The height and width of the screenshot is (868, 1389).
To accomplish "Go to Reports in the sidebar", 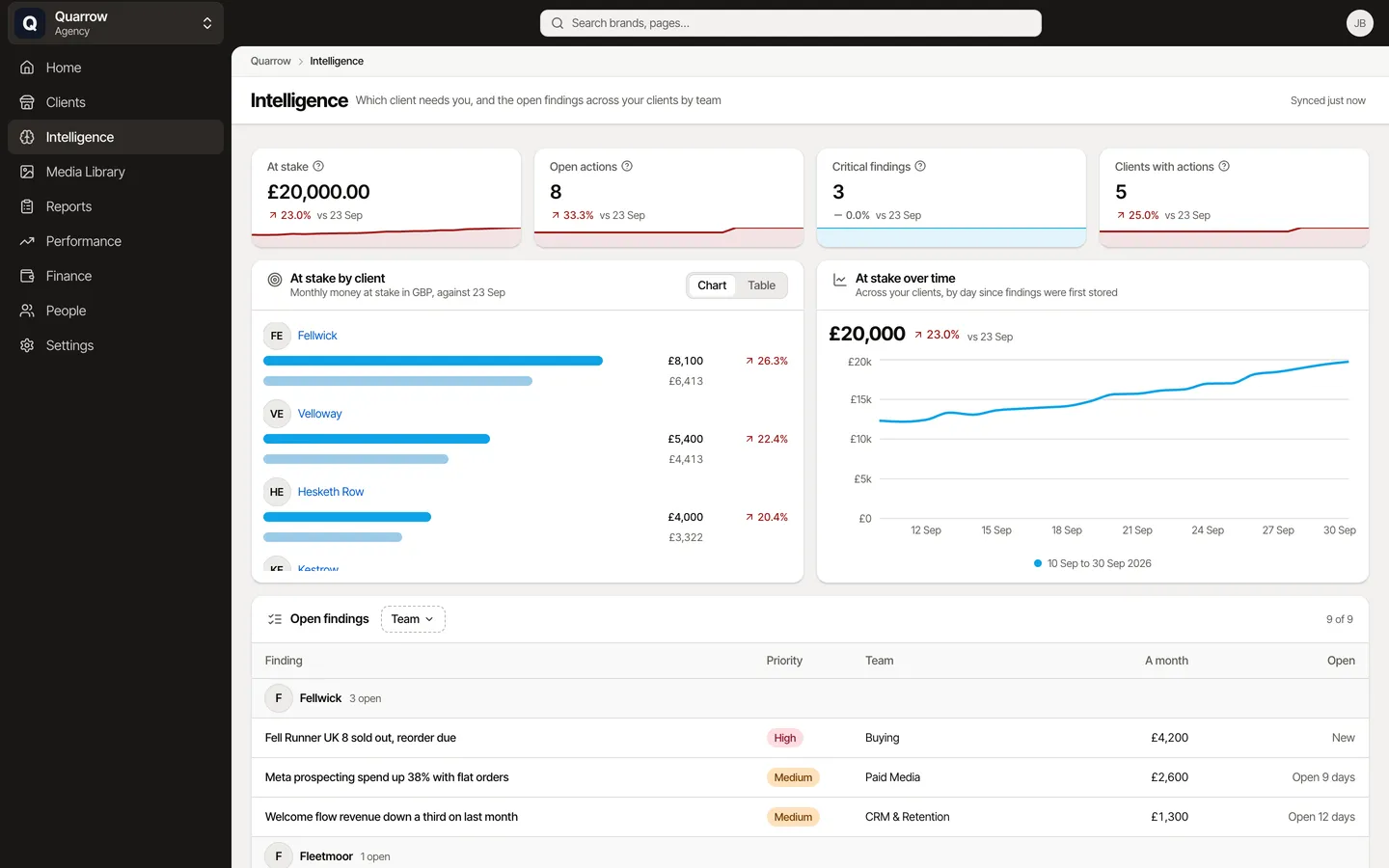I will (116, 206).
